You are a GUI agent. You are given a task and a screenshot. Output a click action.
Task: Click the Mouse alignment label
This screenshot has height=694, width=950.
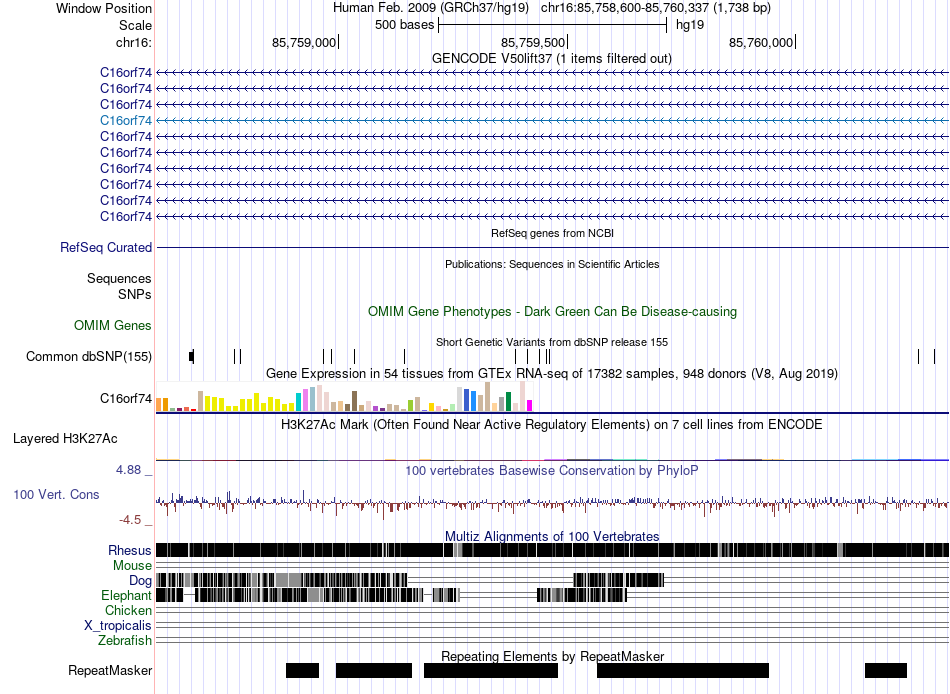(132, 566)
